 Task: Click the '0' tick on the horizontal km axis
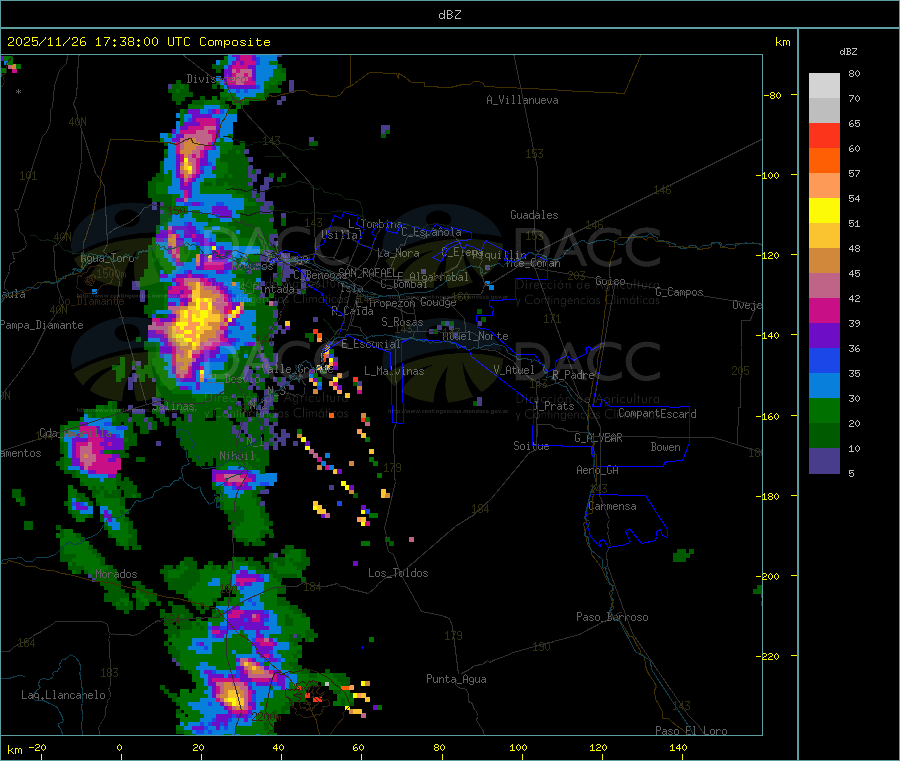point(119,747)
